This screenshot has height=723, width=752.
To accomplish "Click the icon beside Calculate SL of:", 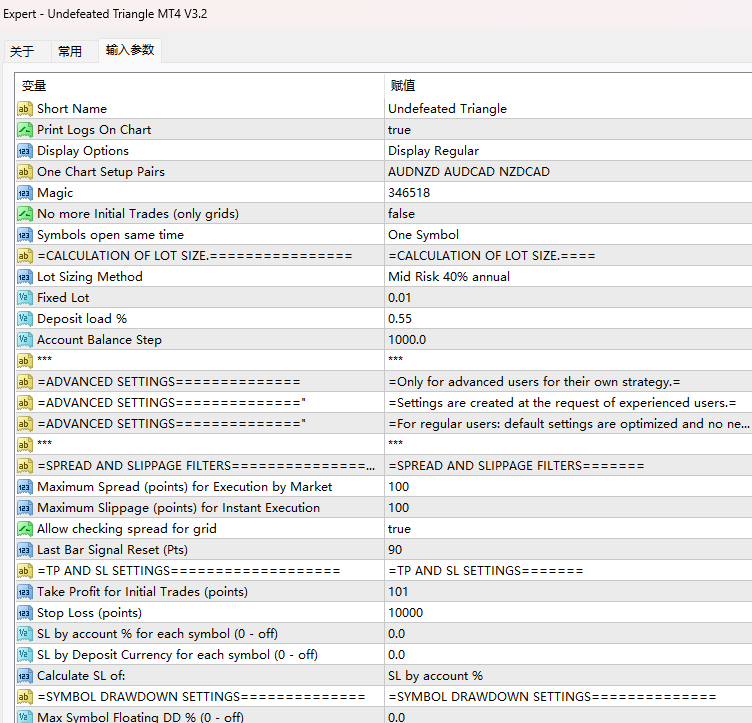I will point(25,676).
